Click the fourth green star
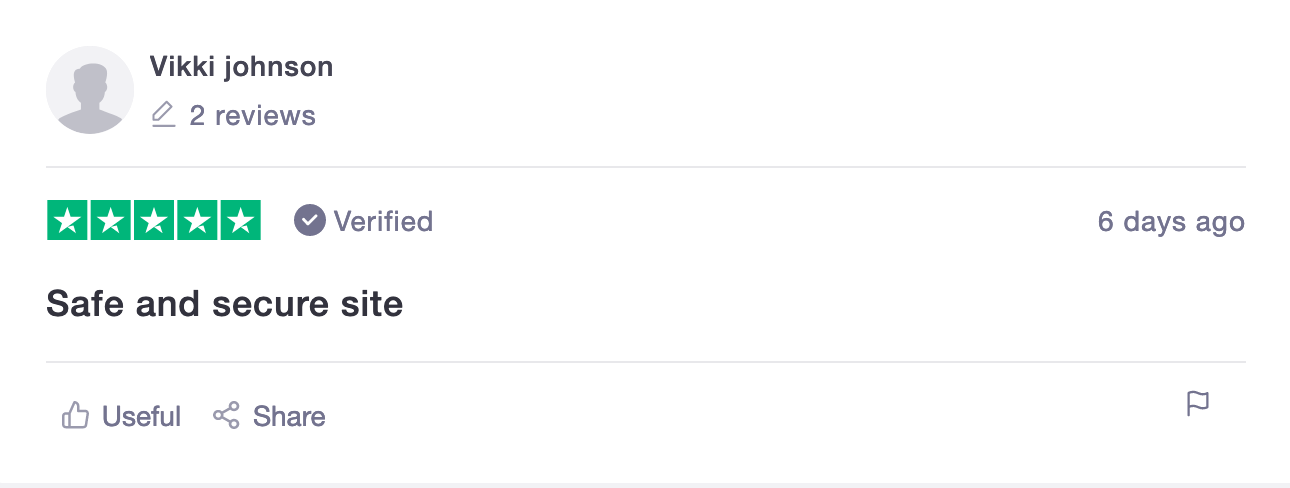Viewport: 1290px width, 488px height. point(197,221)
